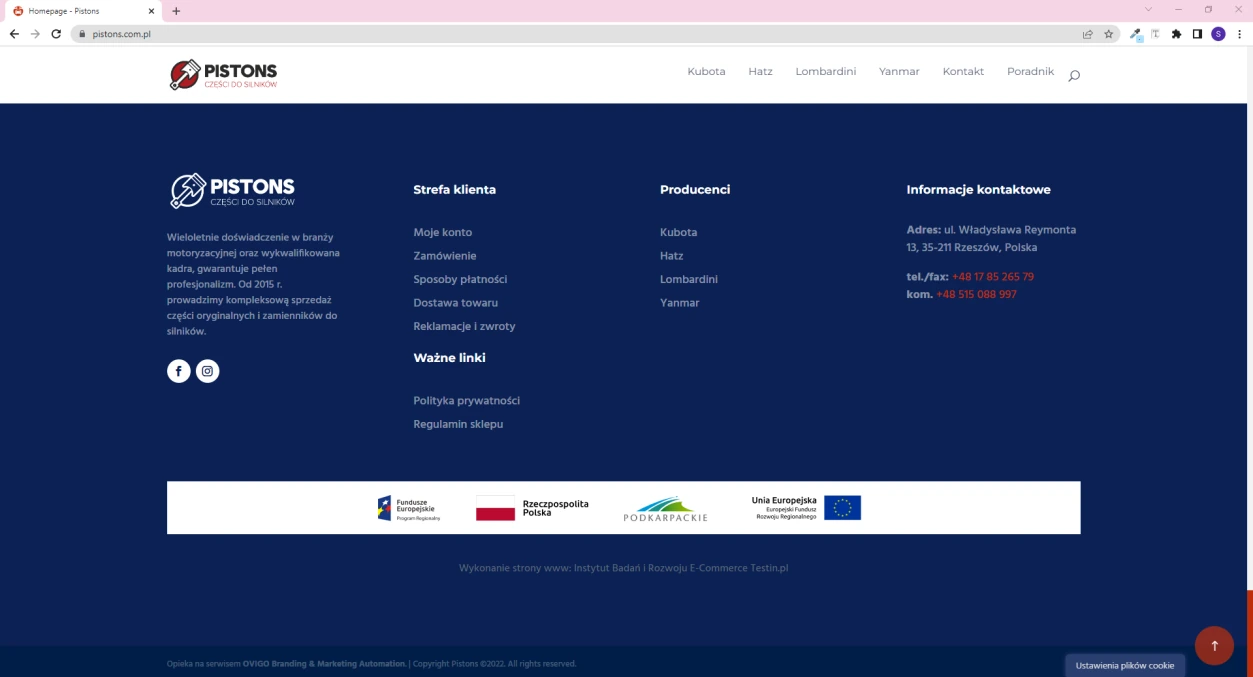Toggle the browser side panel icon
1253x677 pixels.
point(1197,34)
